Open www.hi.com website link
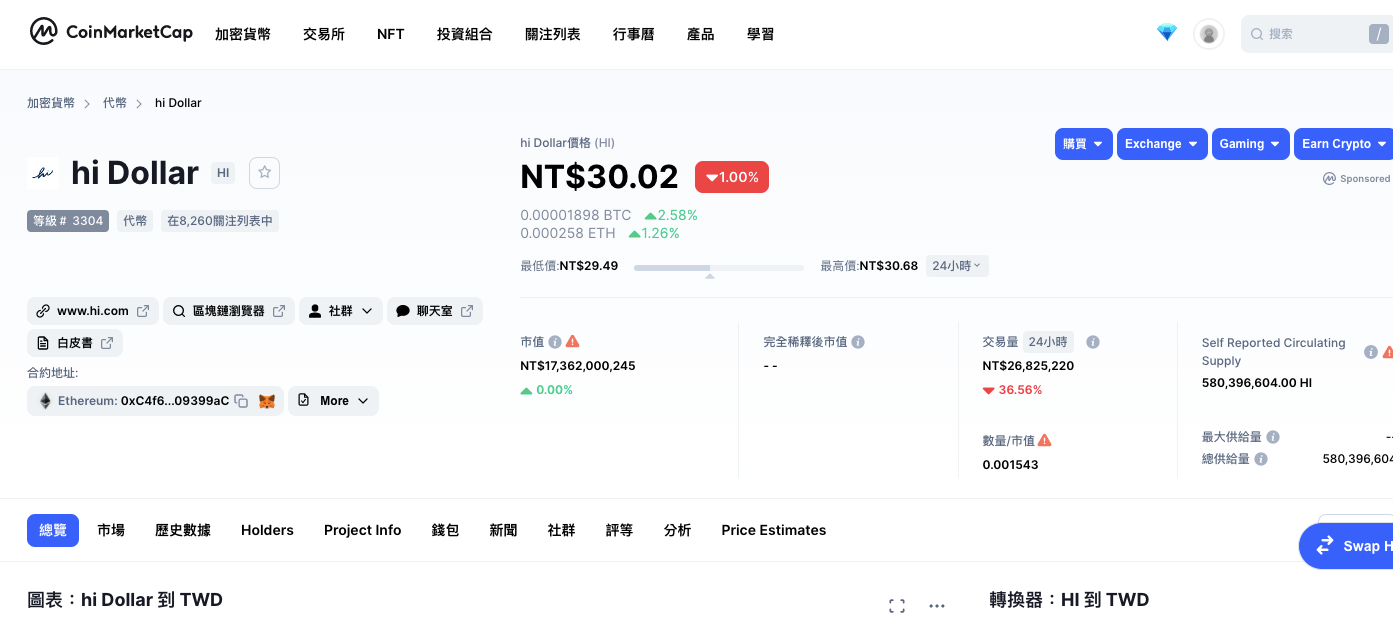Image resolution: width=1393 pixels, height=618 pixels. pos(93,311)
